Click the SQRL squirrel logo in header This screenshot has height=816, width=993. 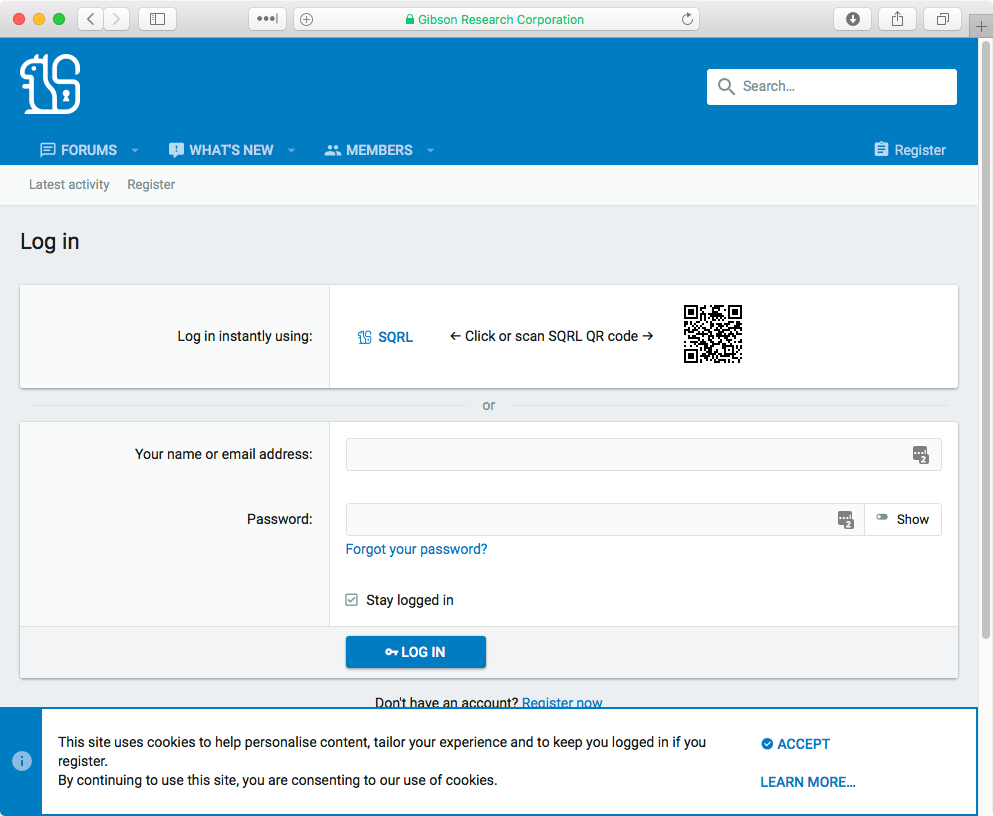click(x=51, y=84)
